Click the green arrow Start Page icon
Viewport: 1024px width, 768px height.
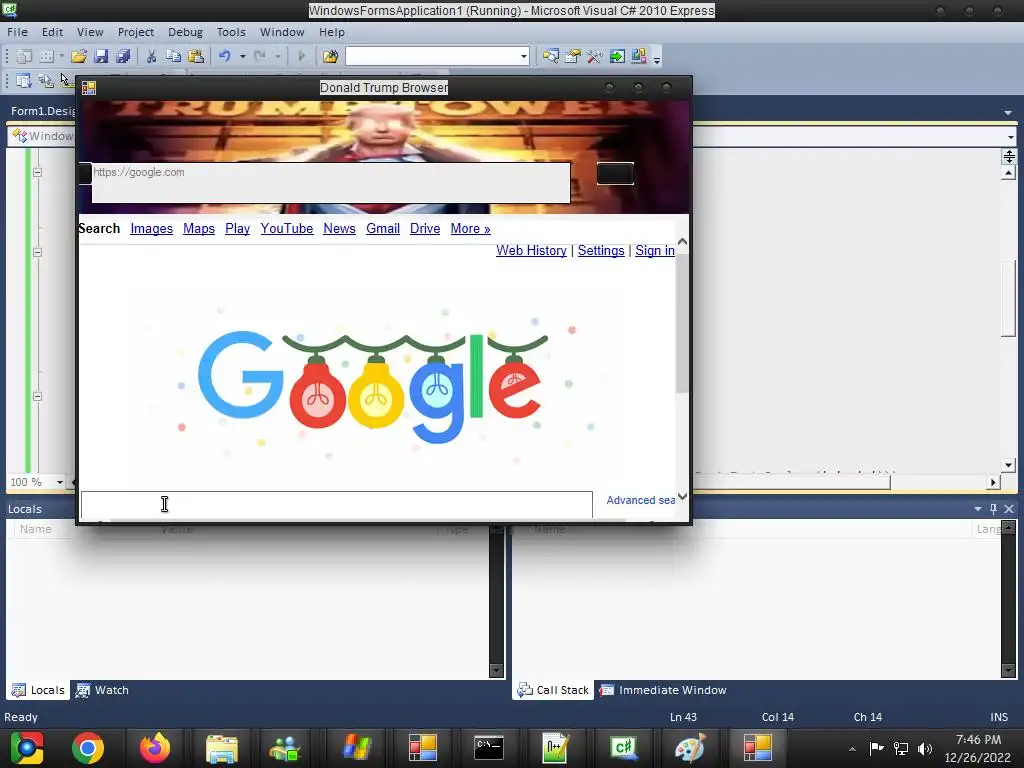click(x=616, y=56)
